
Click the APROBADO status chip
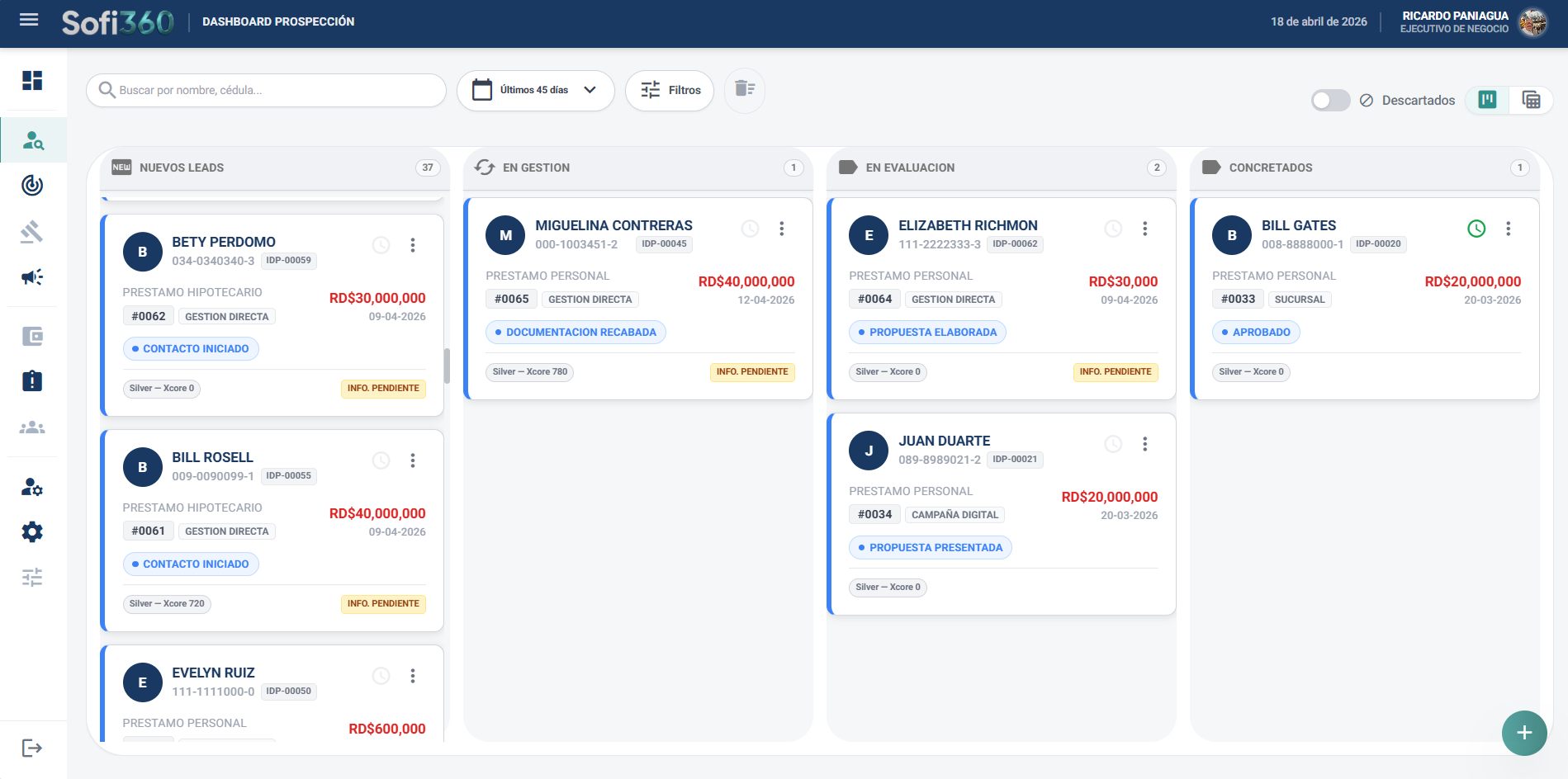click(x=1256, y=333)
